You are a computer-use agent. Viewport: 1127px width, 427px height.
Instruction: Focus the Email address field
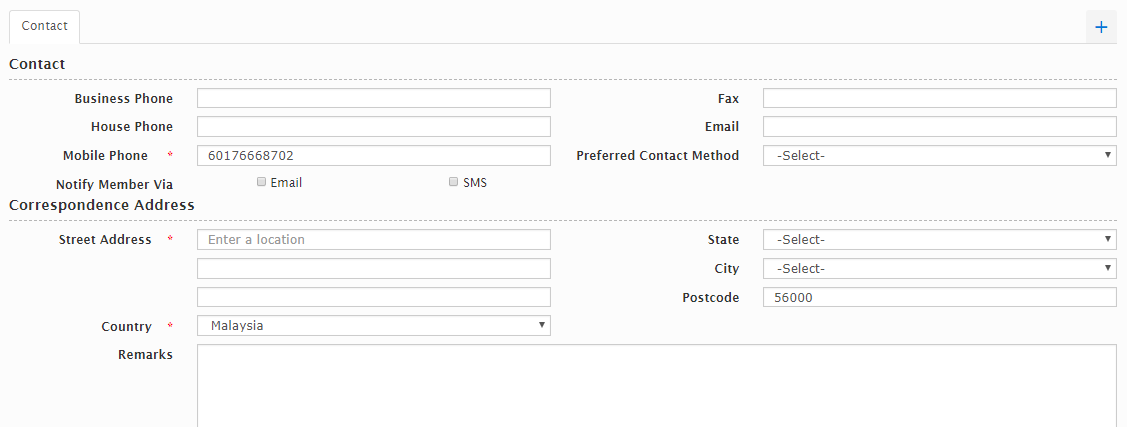(x=939, y=127)
